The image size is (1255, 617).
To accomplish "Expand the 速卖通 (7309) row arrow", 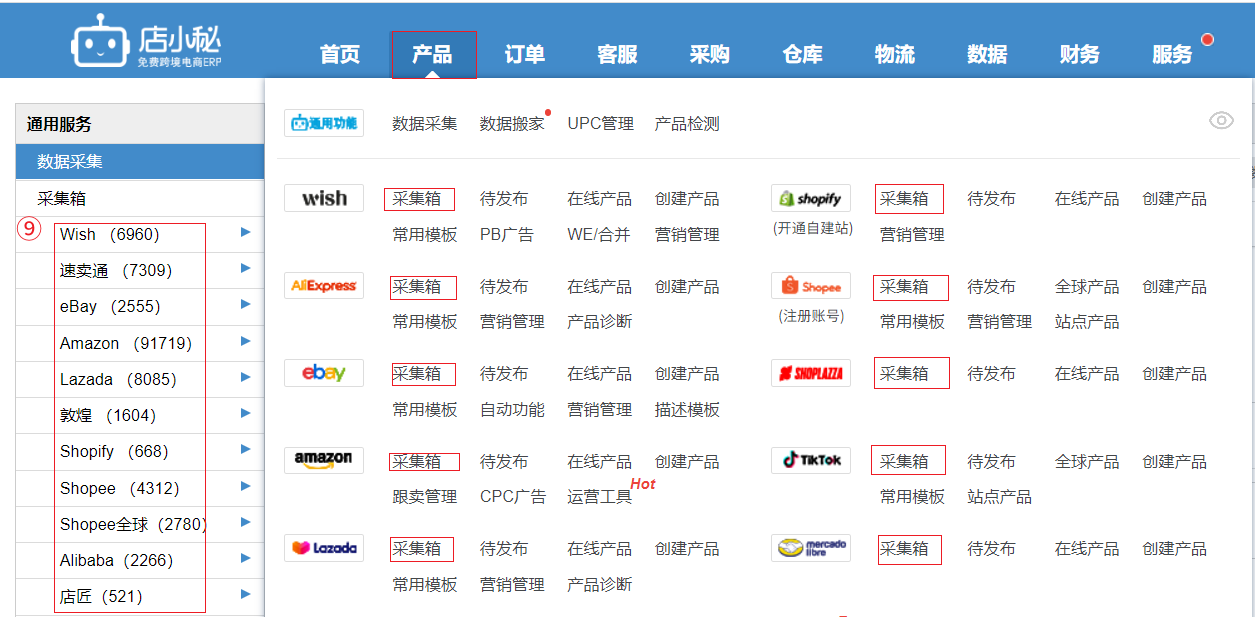I will 245,269.
